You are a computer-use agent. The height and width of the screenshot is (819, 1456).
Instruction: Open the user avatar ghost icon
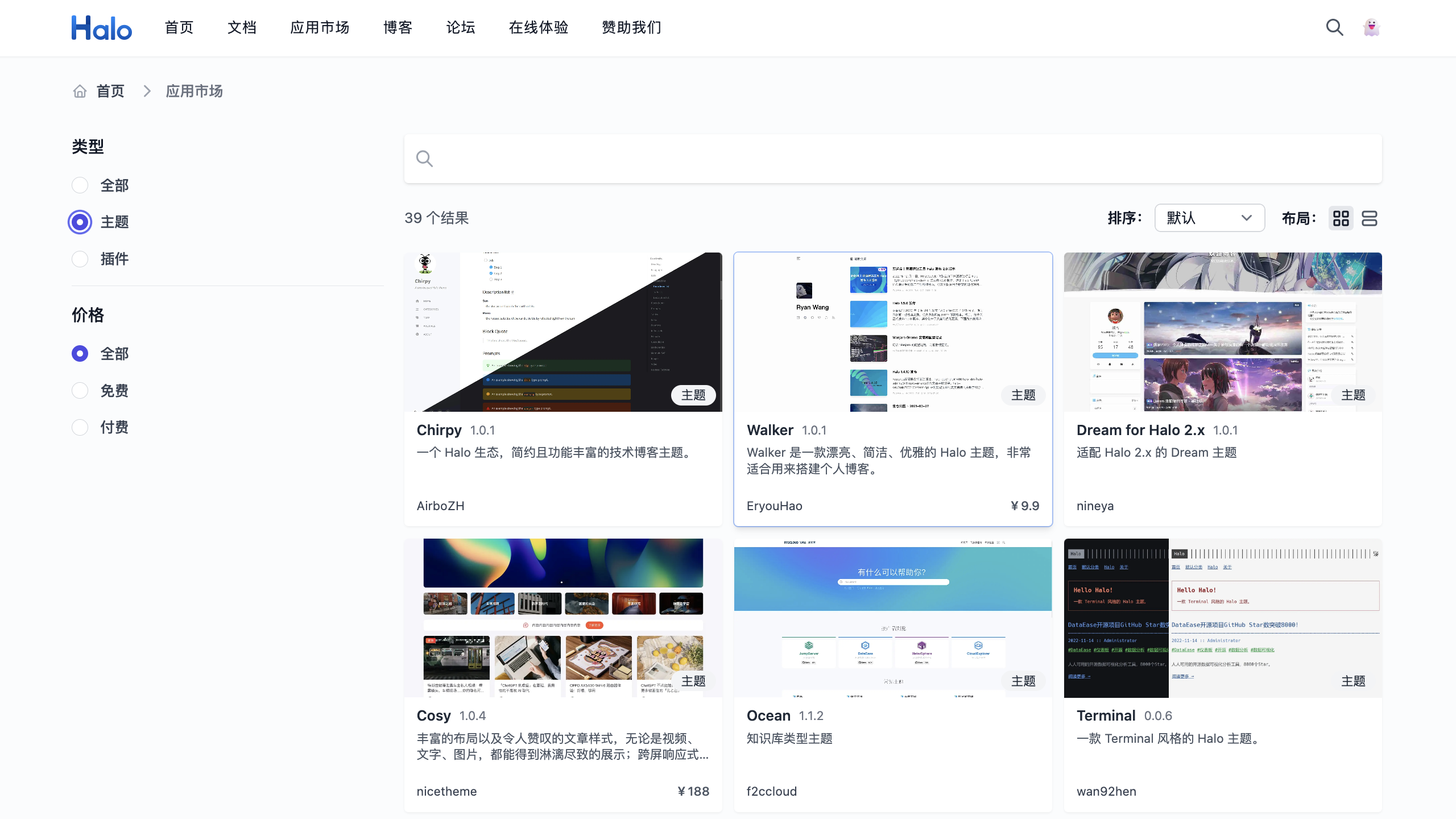[x=1371, y=27]
